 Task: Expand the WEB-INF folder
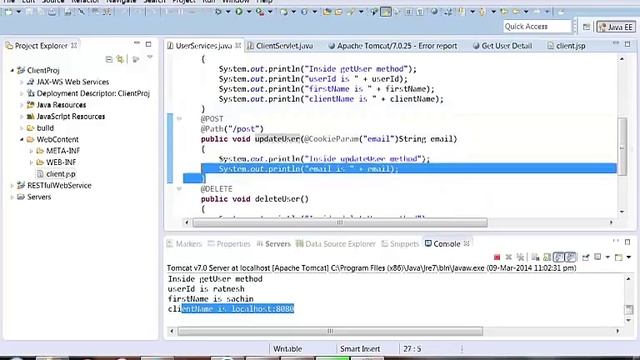(31, 162)
